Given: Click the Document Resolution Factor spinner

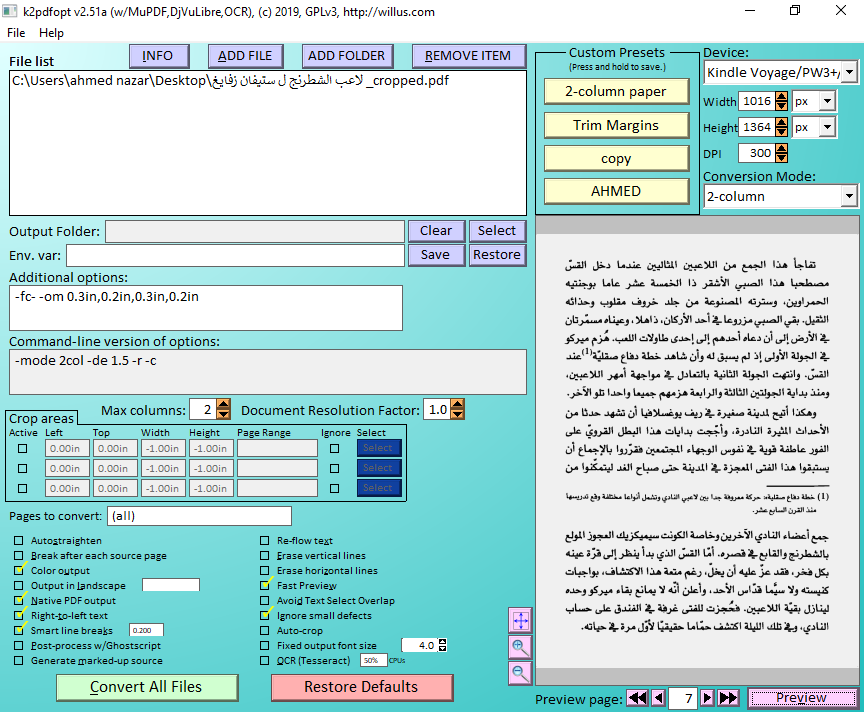Looking at the screenshot, I should pos(457,409).
